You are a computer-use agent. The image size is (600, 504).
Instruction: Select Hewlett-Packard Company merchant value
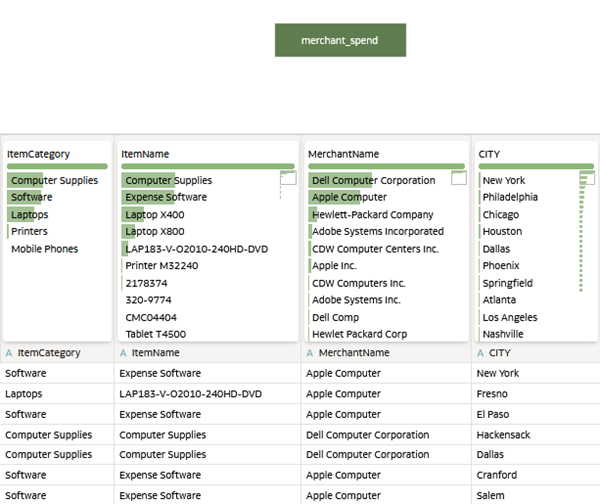373,214
